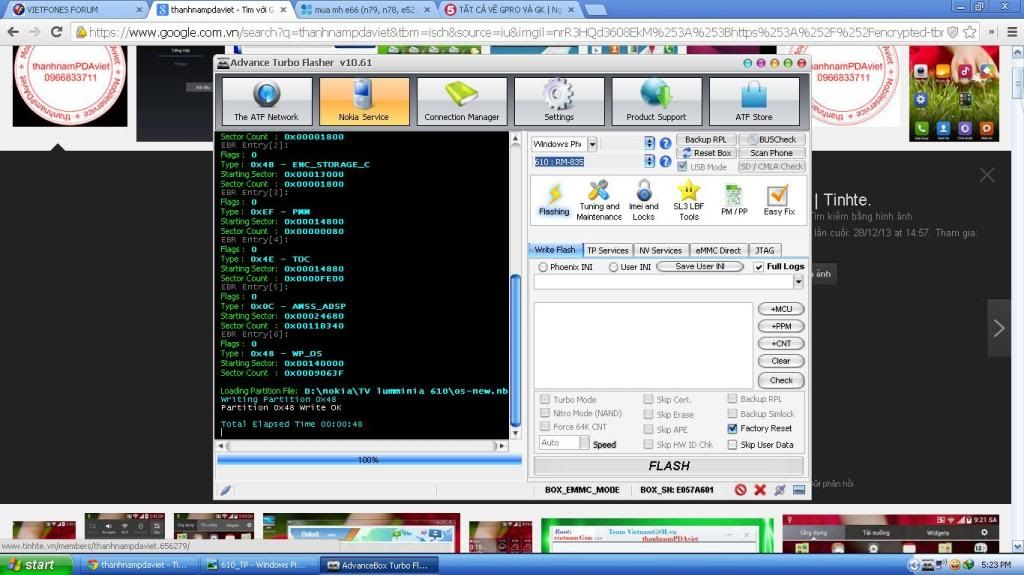This screenshot has height=575, width=1024.
Task: Open Imei and Locks padlock icon
Action: coord(643,200)
